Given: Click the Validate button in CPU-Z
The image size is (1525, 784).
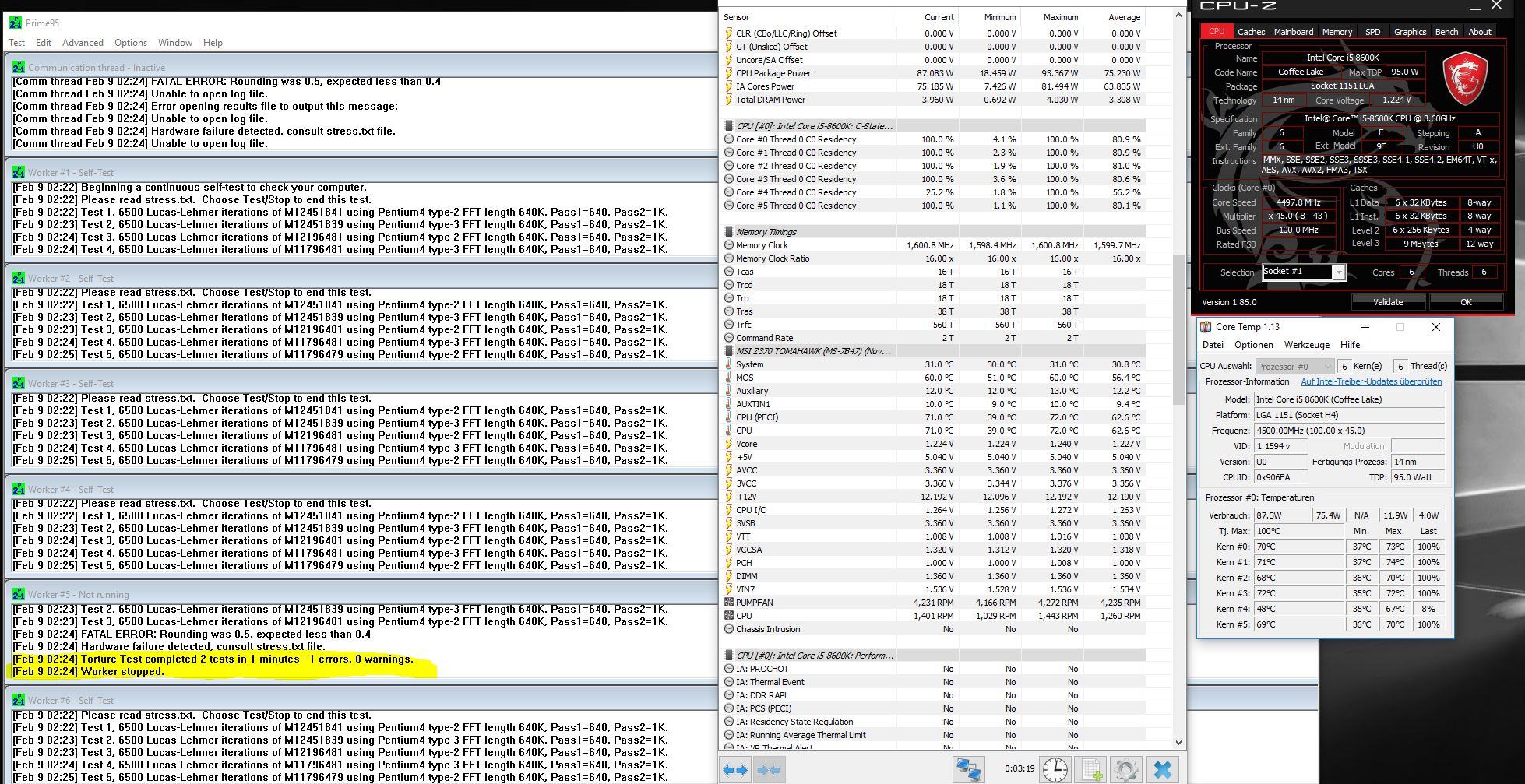Looking at the screenshot, I should 1388,302.
